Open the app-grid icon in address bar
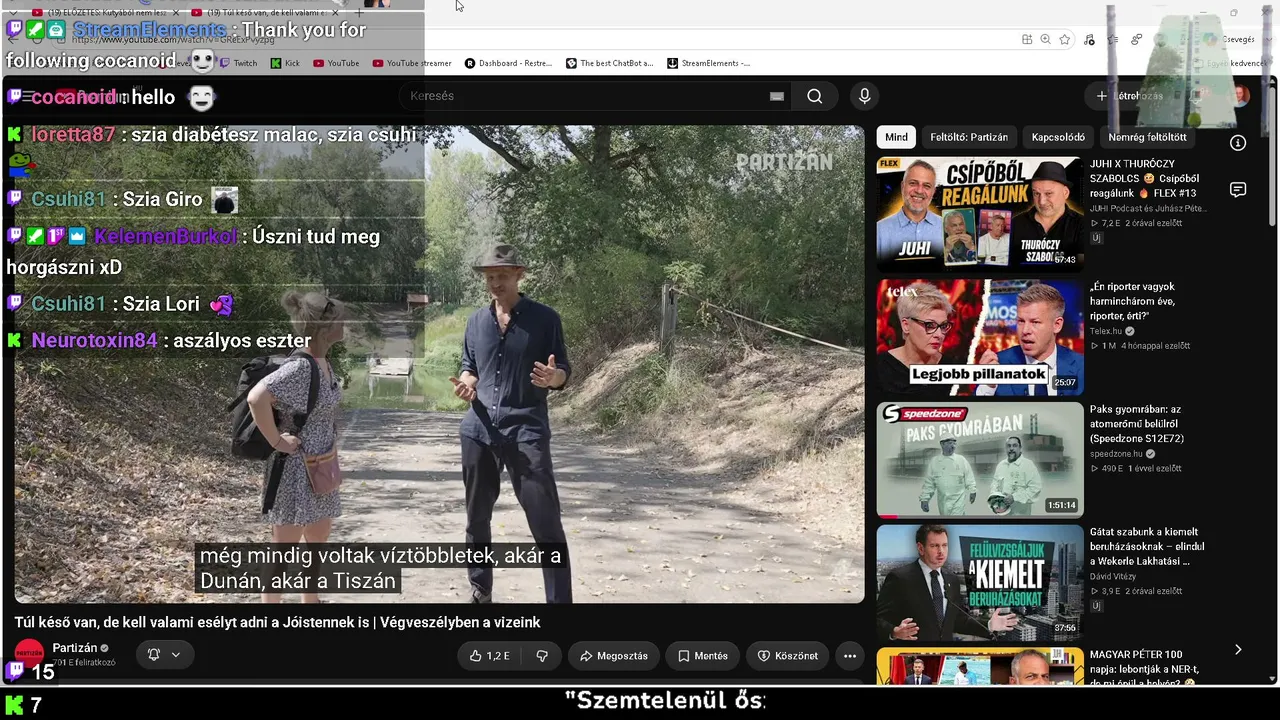1280x720 pixels. 1027,39
